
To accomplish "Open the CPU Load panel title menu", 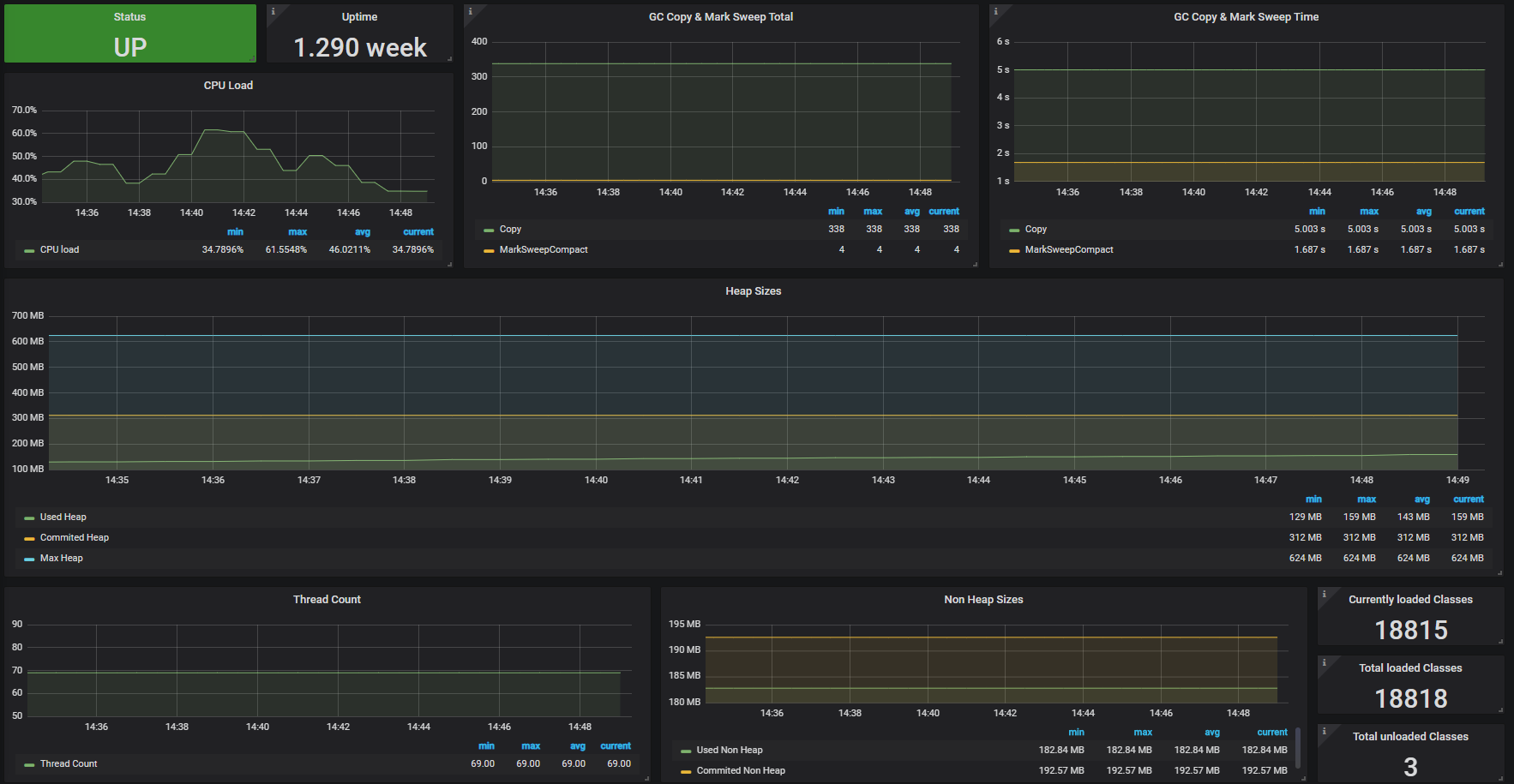I will tap(228, 86).
